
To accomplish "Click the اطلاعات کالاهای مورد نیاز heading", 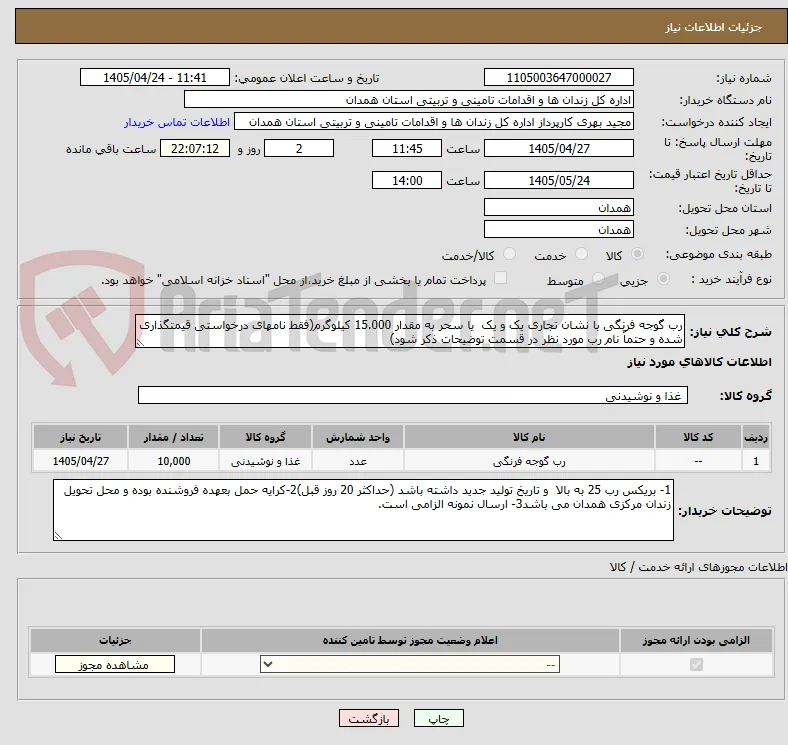I will pyautogui.click(x=699, y=362).
